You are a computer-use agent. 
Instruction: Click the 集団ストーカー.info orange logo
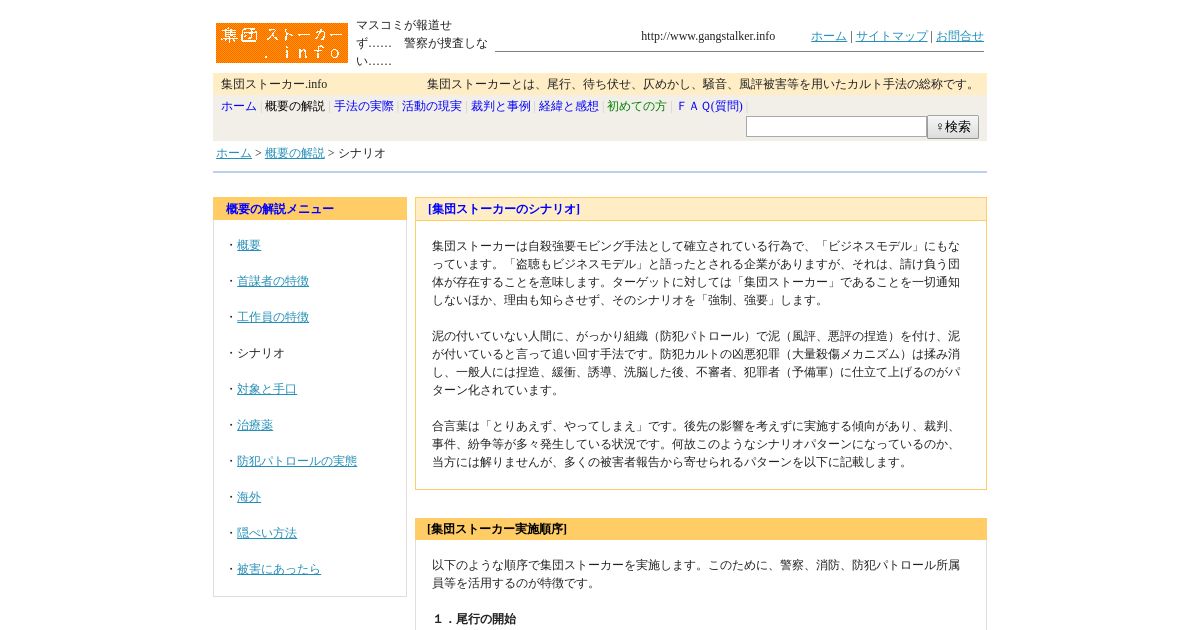[x=282, y=43]
